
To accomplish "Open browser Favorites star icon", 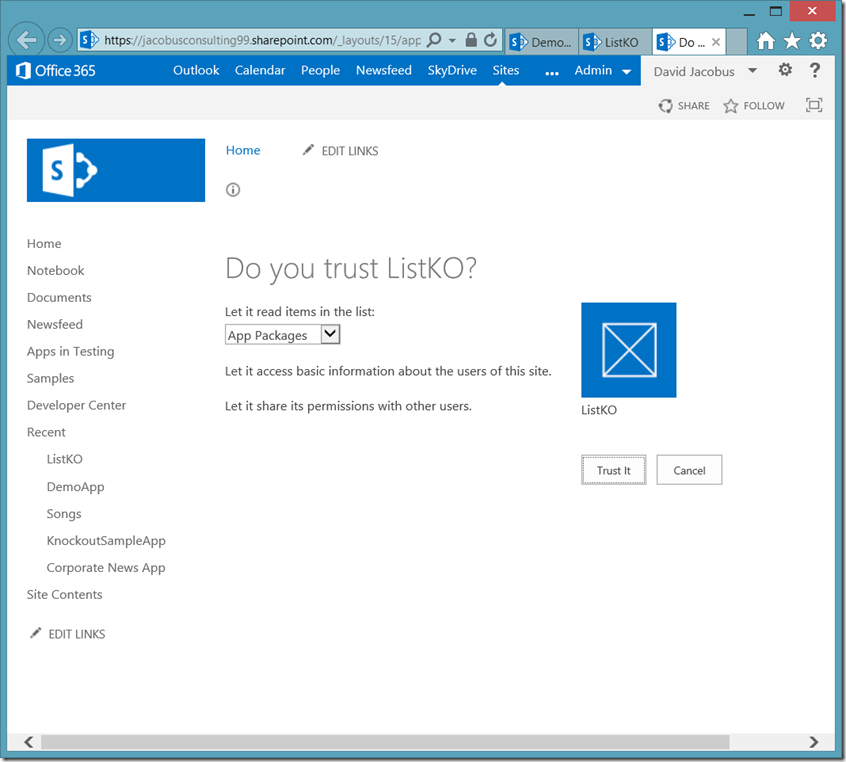I will pos(792,40).
